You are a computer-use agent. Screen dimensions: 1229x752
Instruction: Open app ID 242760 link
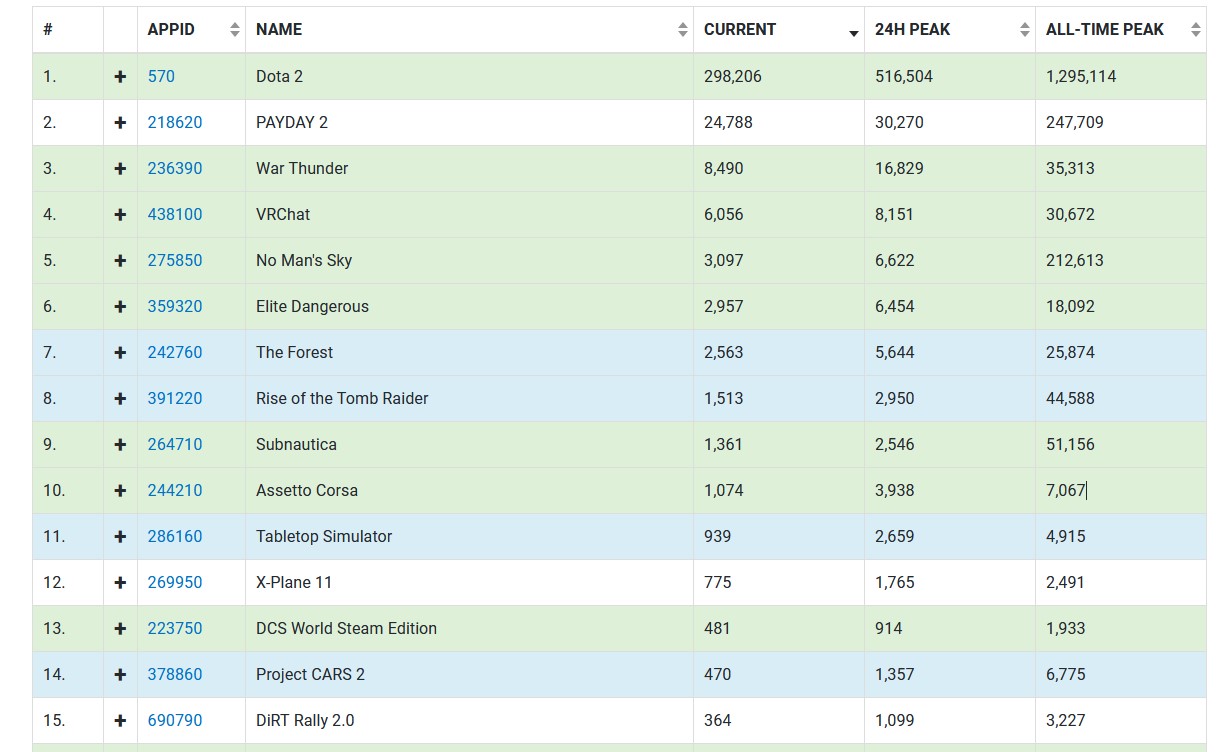[175, 352]
